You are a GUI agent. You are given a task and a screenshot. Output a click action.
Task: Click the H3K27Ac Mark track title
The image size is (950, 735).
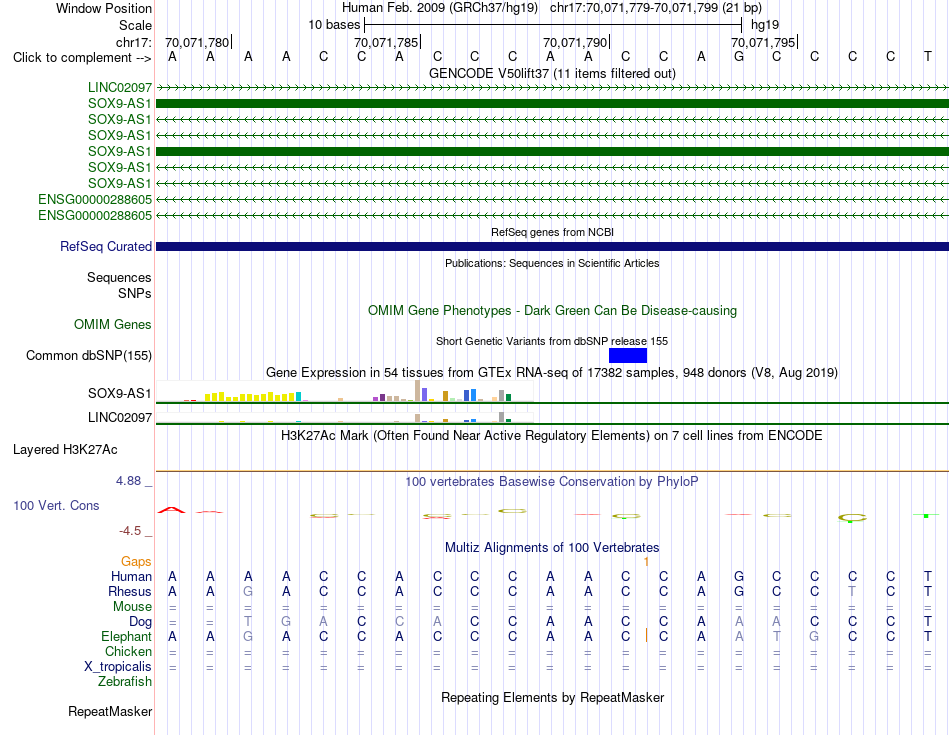[x=552, y=436]
